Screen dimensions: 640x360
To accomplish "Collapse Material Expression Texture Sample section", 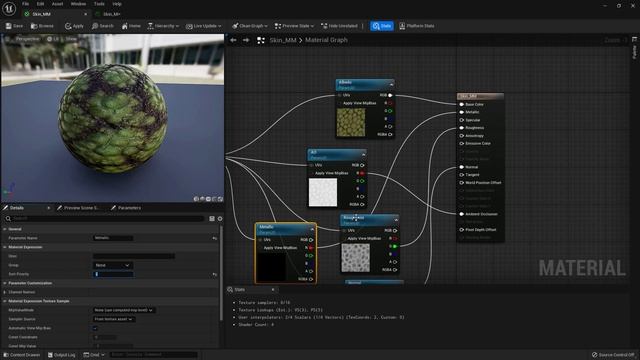I will click(4, 301).
